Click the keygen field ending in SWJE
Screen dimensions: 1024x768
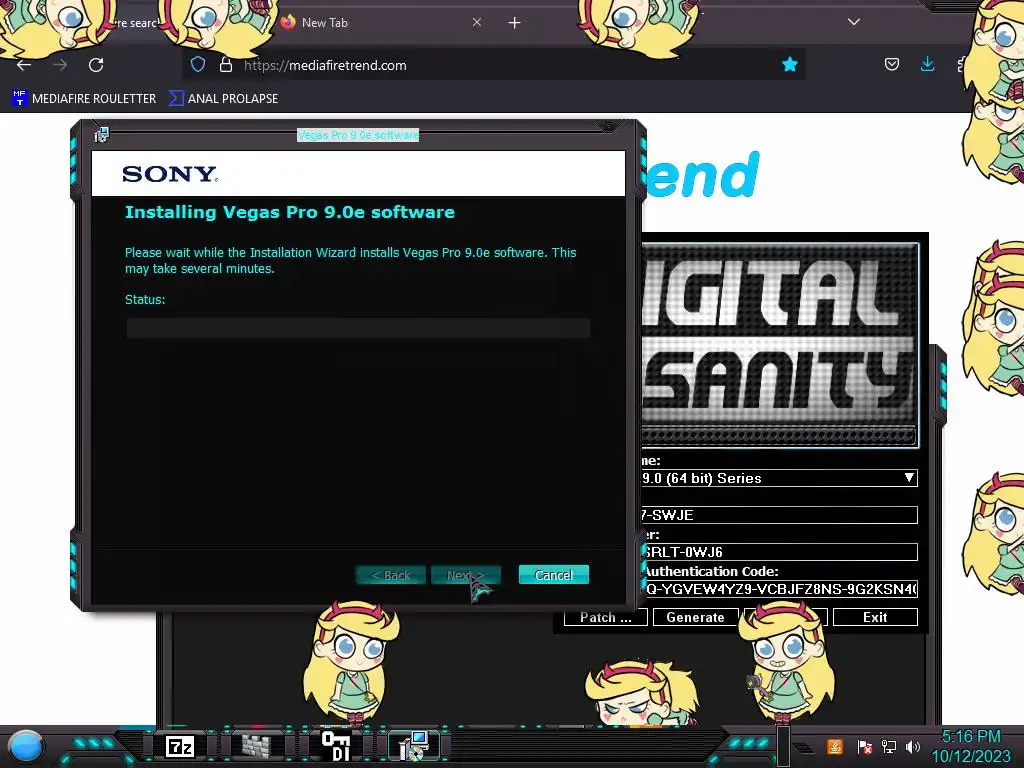[x=779, y=515]
